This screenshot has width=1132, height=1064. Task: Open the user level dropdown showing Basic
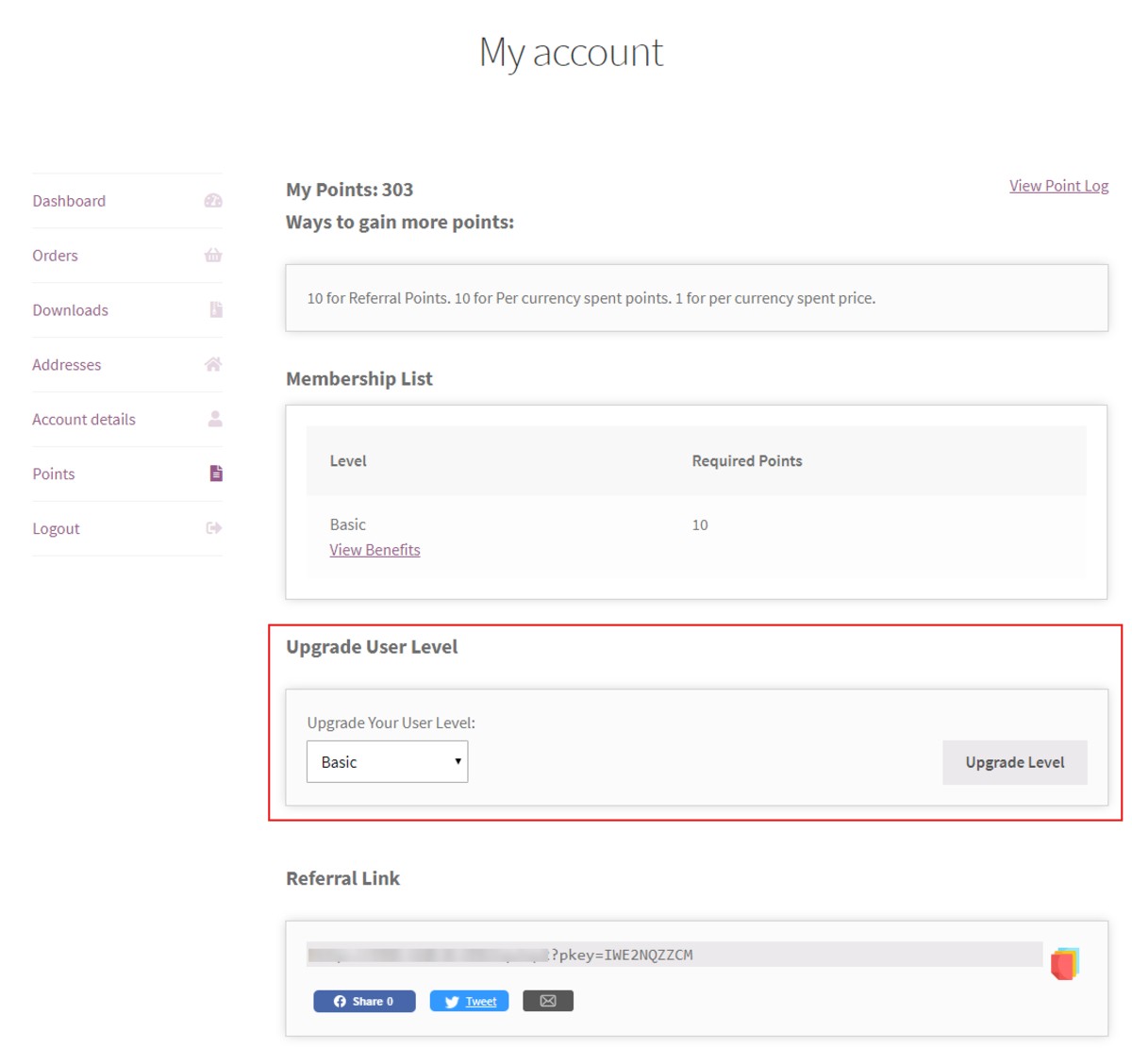click(387, 762)
